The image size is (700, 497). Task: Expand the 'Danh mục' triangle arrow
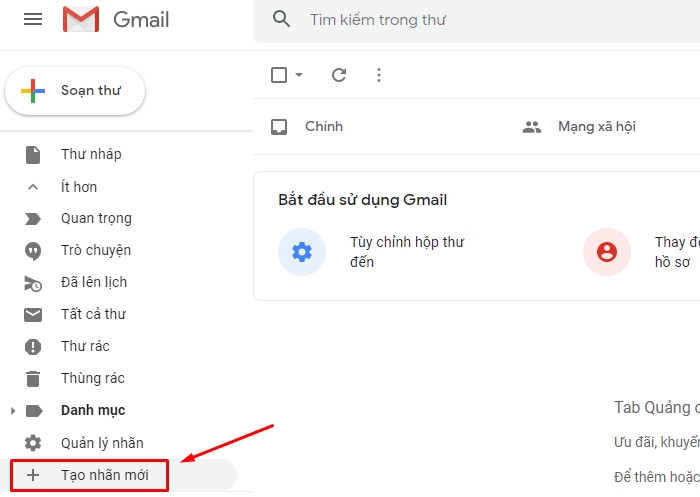[x=12, y=410]
